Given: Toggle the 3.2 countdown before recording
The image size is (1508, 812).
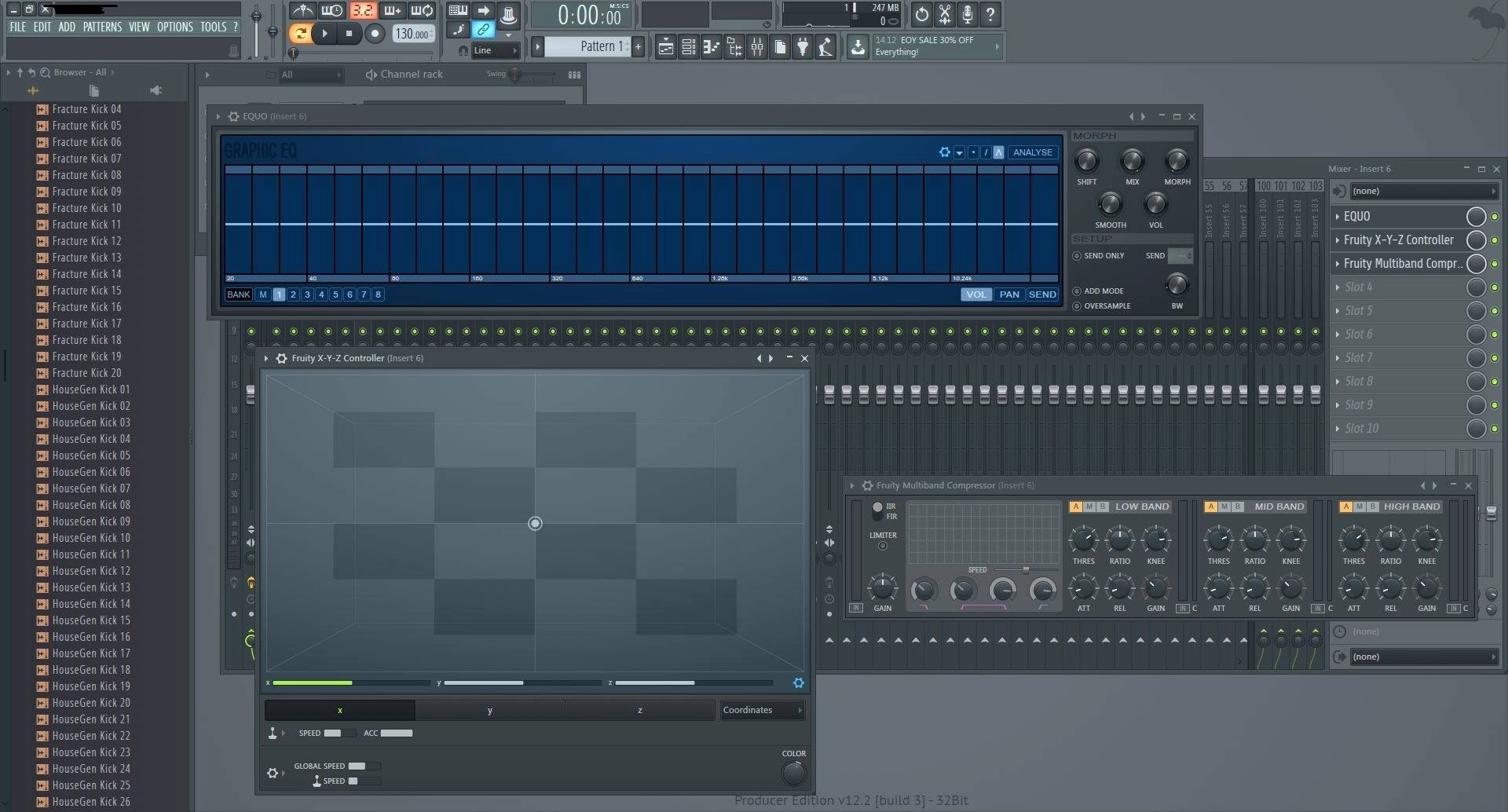Looking at the screenshot, I should [x=362, y=11].
